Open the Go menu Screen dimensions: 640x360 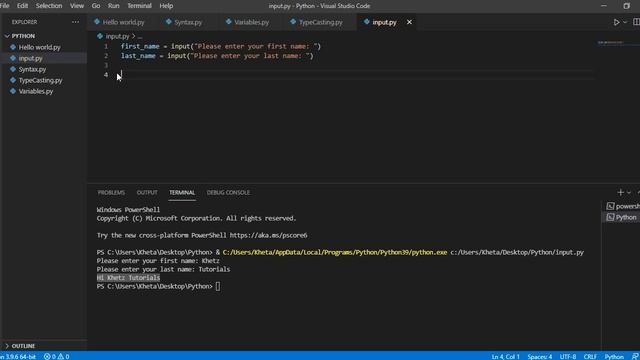point(96,6)
